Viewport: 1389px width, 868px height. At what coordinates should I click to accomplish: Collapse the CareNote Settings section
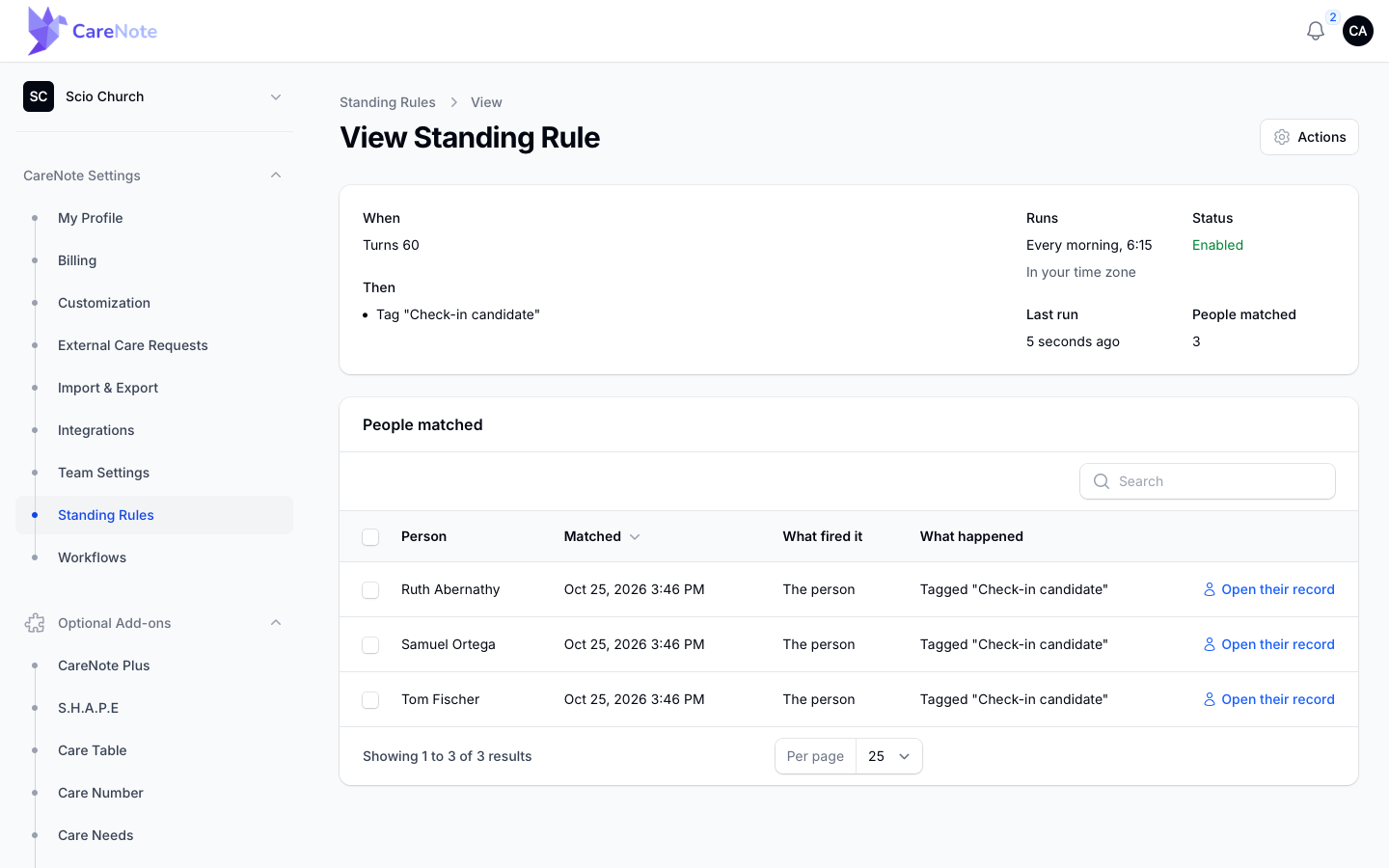click(x=276, y=176)
